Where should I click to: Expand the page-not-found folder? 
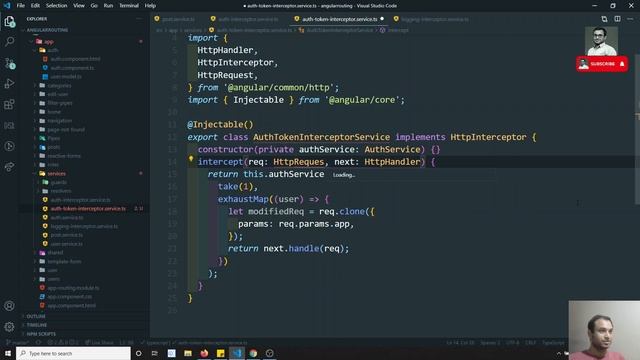(66, 130)
